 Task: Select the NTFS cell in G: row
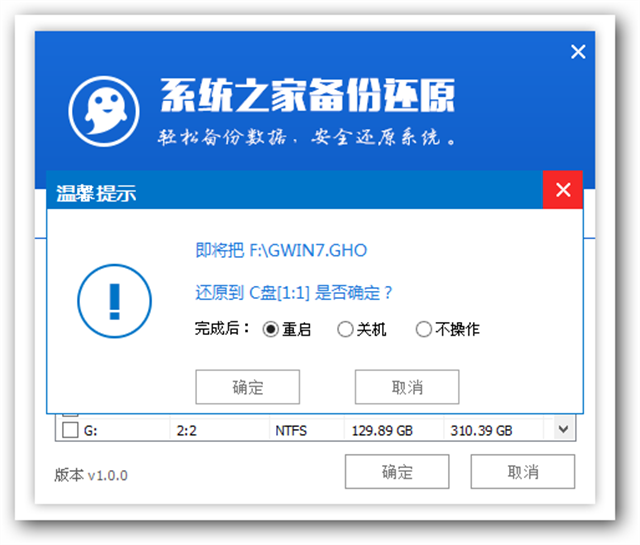[x=291, y=431]
